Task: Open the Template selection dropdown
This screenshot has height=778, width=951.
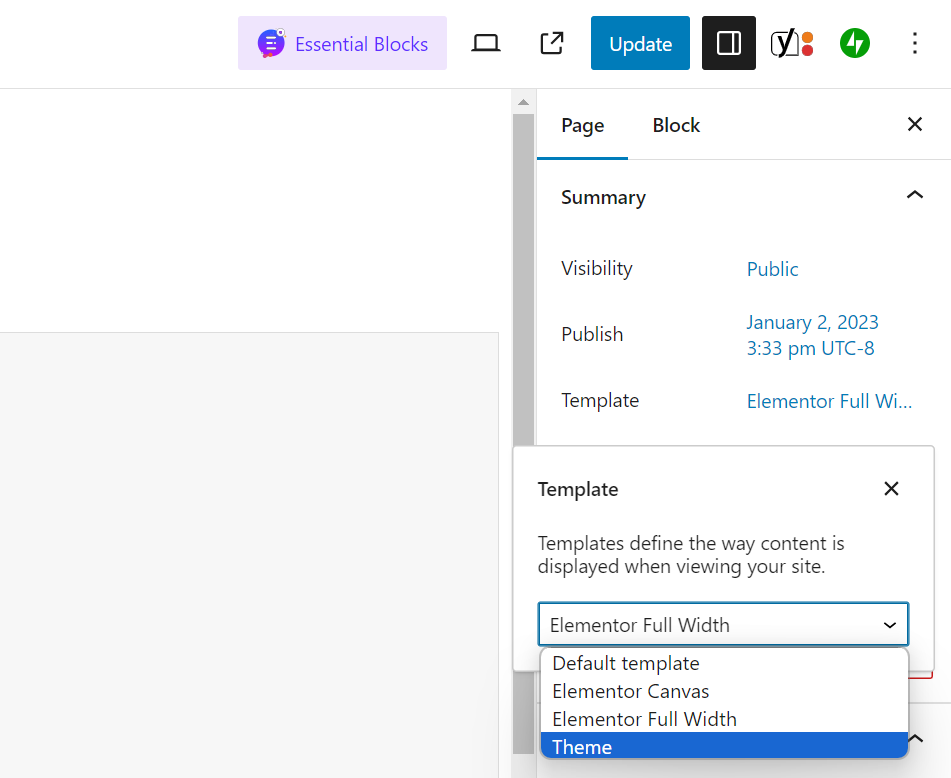Action: pyautogui.click(x=723, y=624)
